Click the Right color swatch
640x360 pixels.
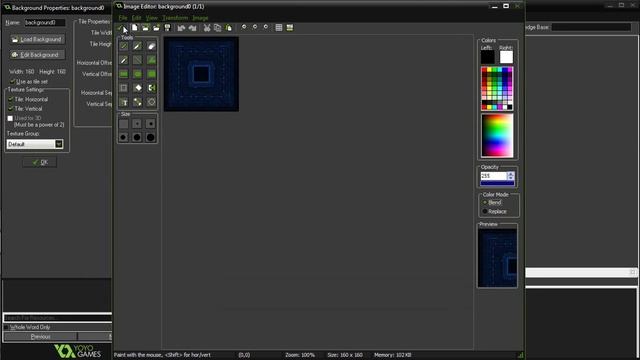point(506,57)
